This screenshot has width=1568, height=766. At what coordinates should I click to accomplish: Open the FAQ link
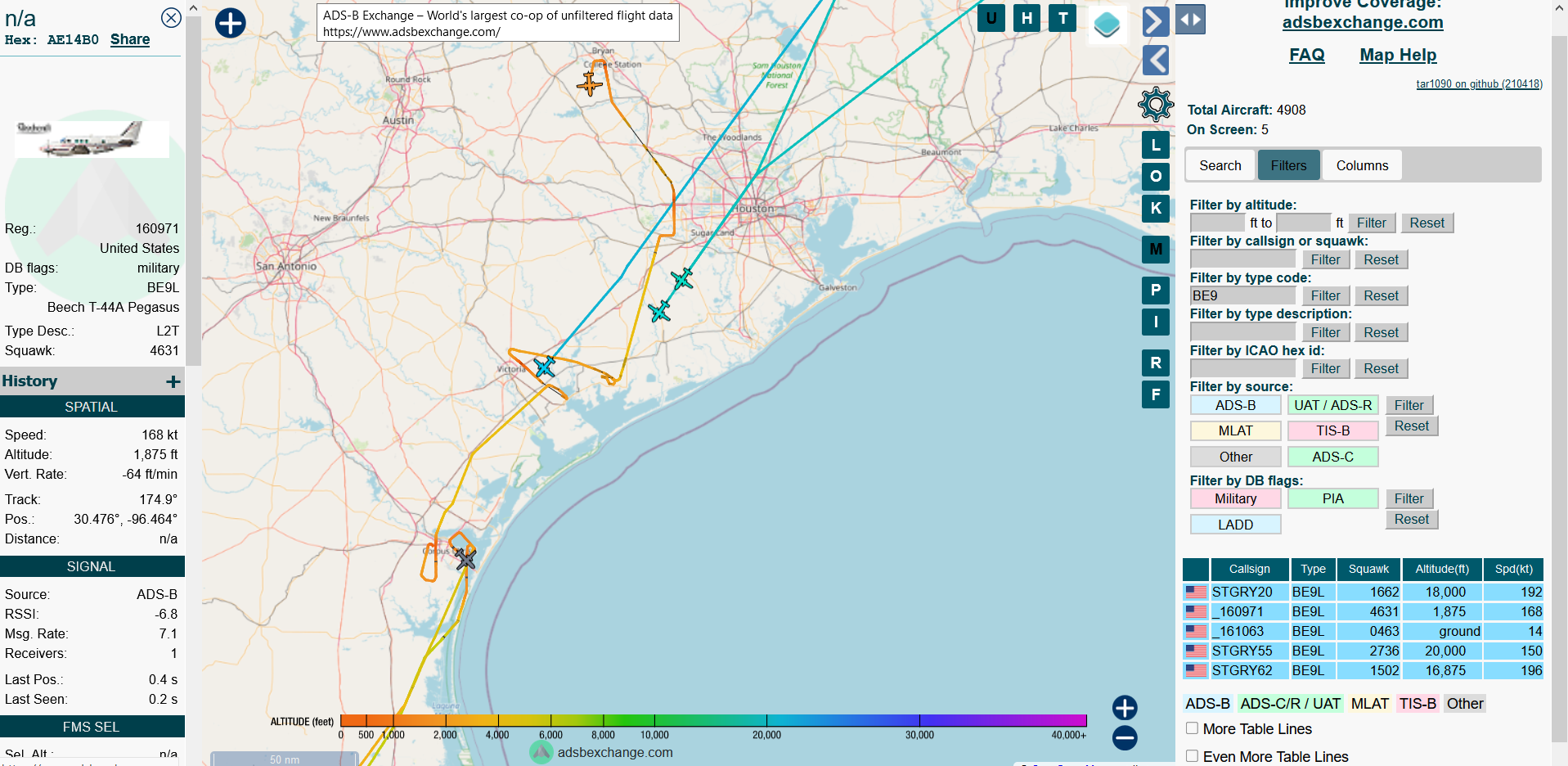(1307, 55)
